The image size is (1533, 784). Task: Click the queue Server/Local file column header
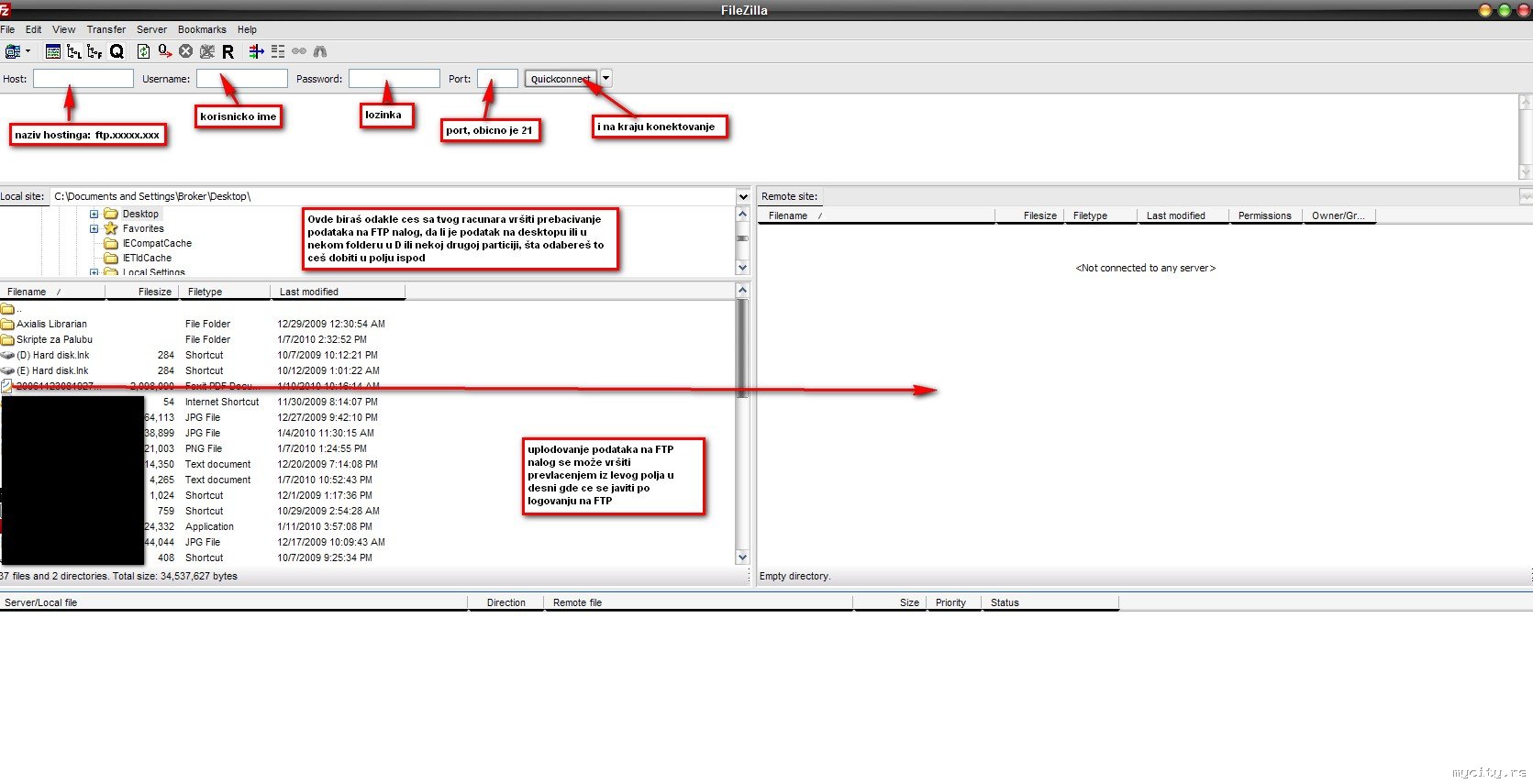[x=234, y=602]
